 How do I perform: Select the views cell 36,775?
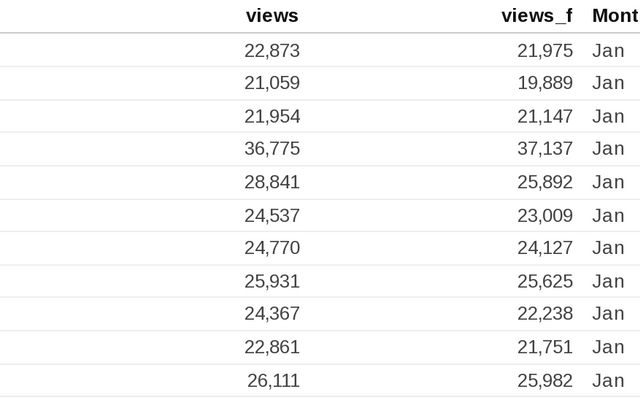(272, 149)
